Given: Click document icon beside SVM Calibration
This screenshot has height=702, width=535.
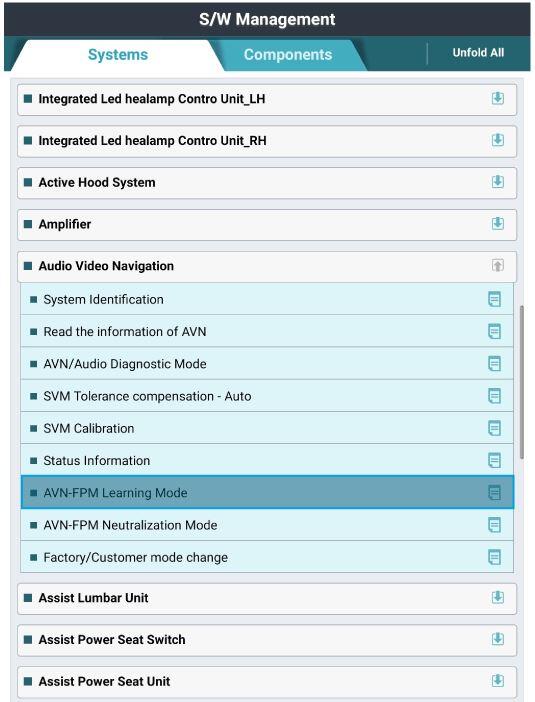Looking at the screenshot, I should 494,428.
